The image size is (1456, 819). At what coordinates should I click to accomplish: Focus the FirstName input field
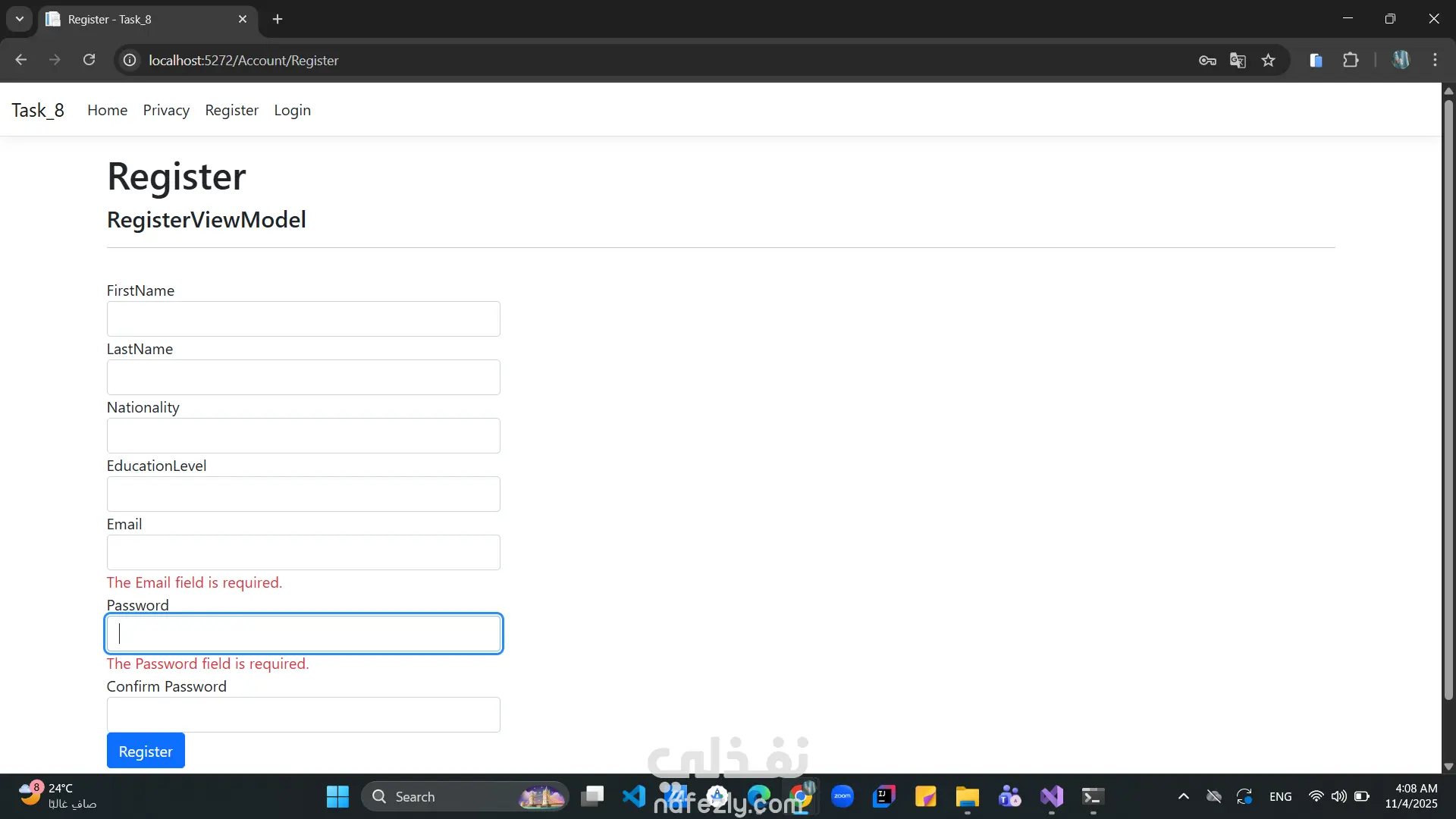tap(303, 319)
